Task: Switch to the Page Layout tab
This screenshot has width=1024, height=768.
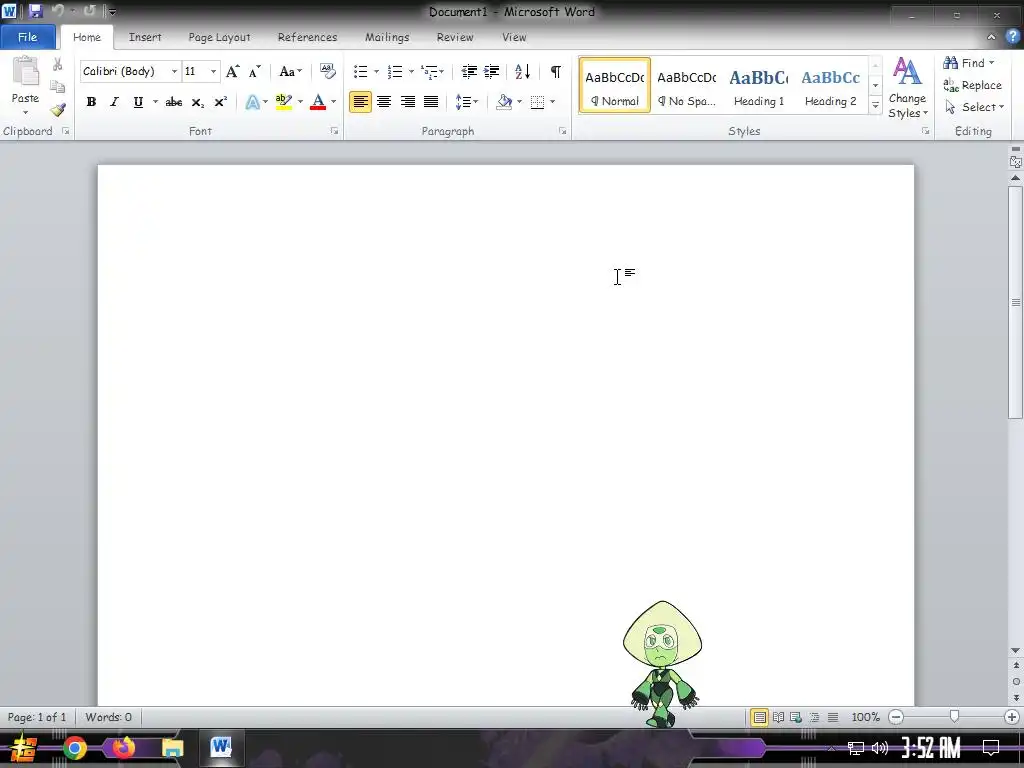Action: tap(219, 37)
